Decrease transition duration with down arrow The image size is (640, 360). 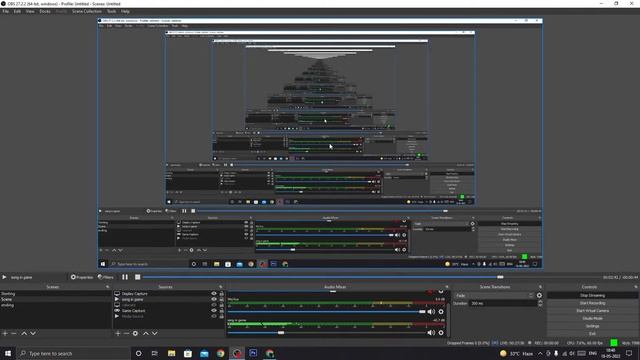coord(540,305)
